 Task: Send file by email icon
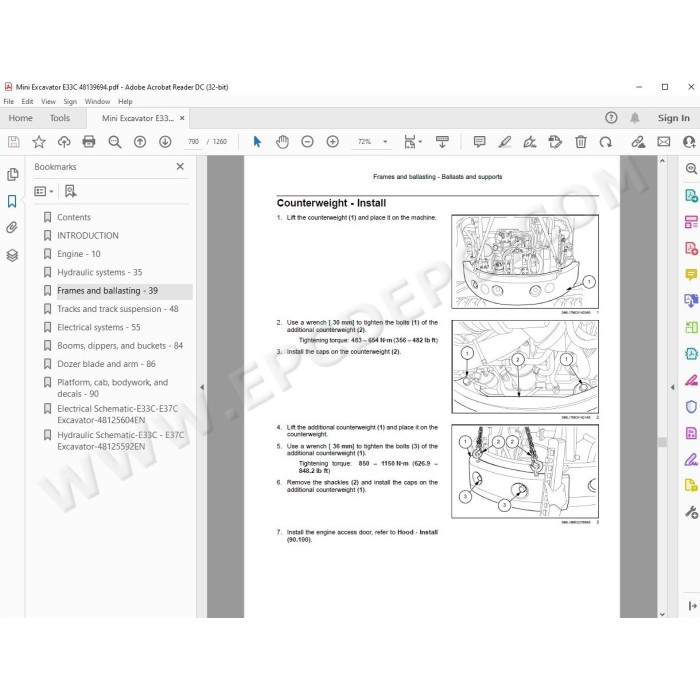(x=664, y=142)
